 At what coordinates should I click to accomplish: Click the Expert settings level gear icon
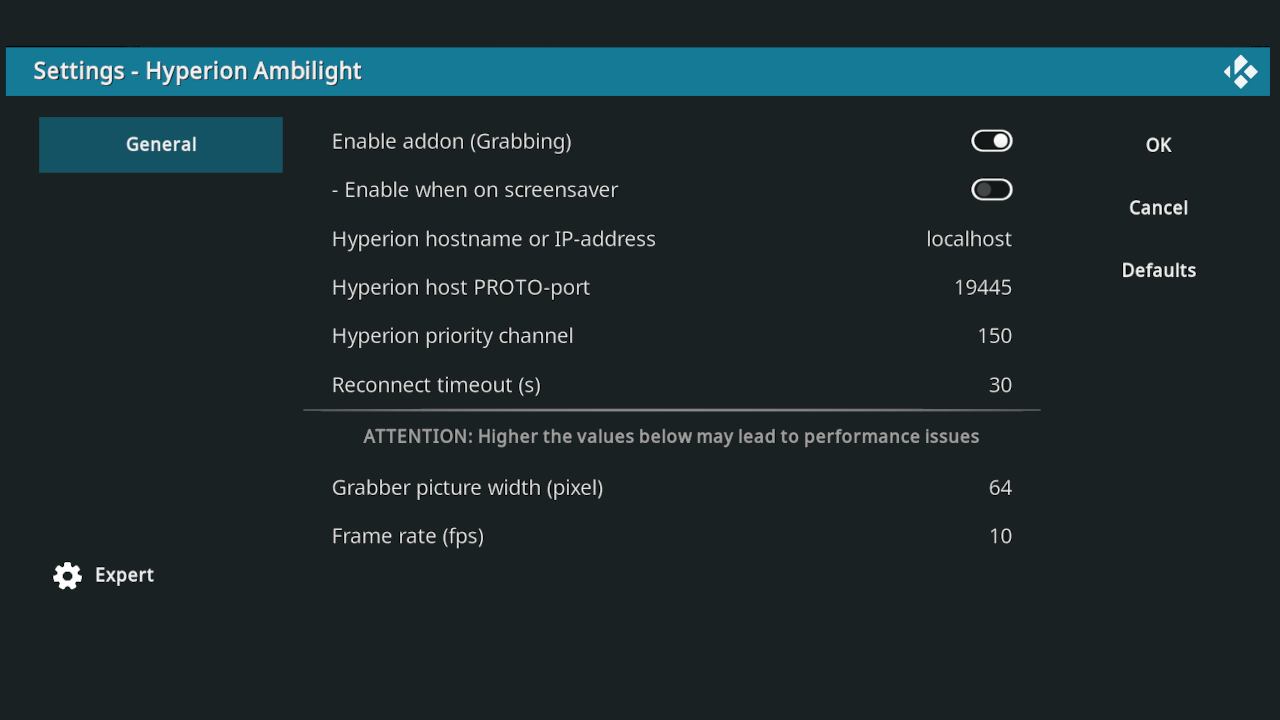(x=67, y=575)
